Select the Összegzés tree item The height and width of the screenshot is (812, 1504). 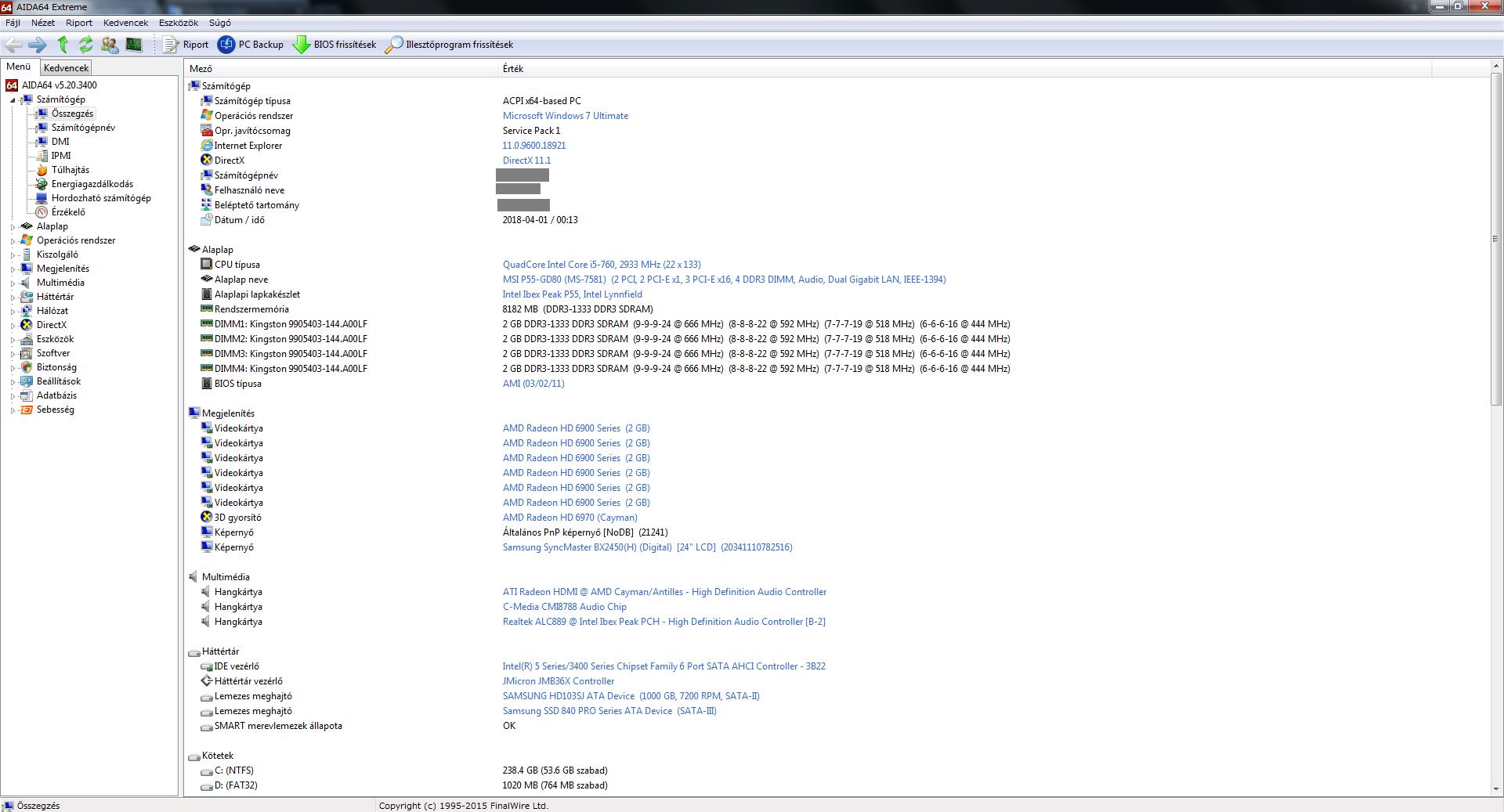[x=72, y=114]
